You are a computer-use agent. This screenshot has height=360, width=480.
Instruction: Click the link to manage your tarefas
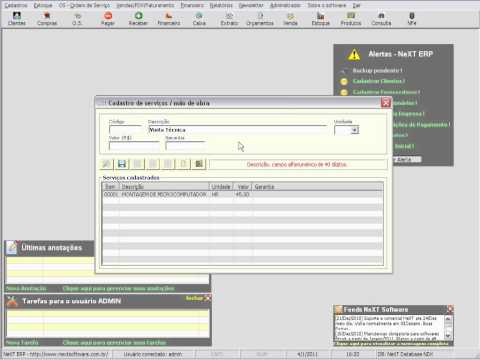114,342
